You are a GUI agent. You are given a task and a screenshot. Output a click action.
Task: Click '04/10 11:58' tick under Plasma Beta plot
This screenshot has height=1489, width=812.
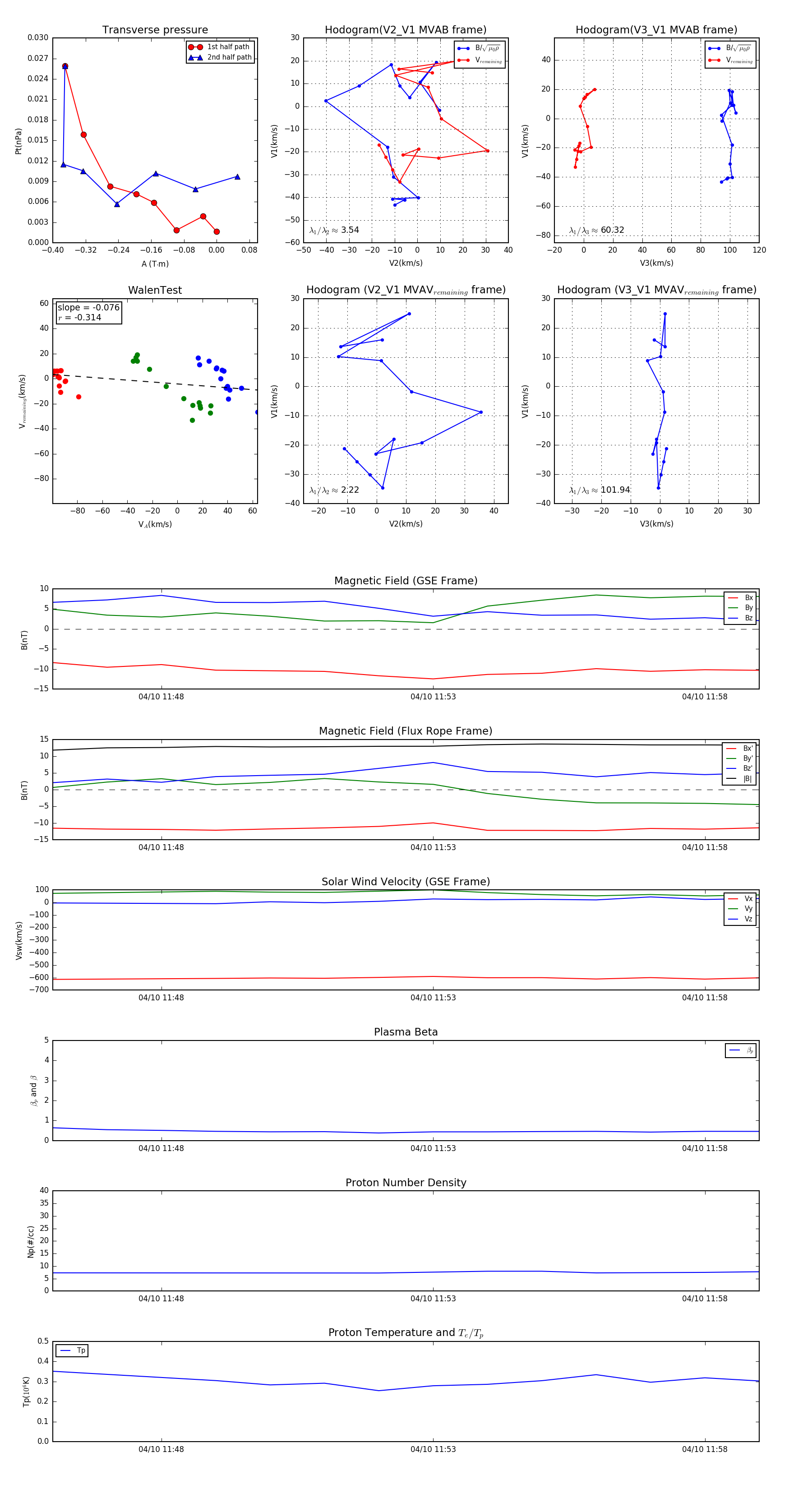(705, 1148)
